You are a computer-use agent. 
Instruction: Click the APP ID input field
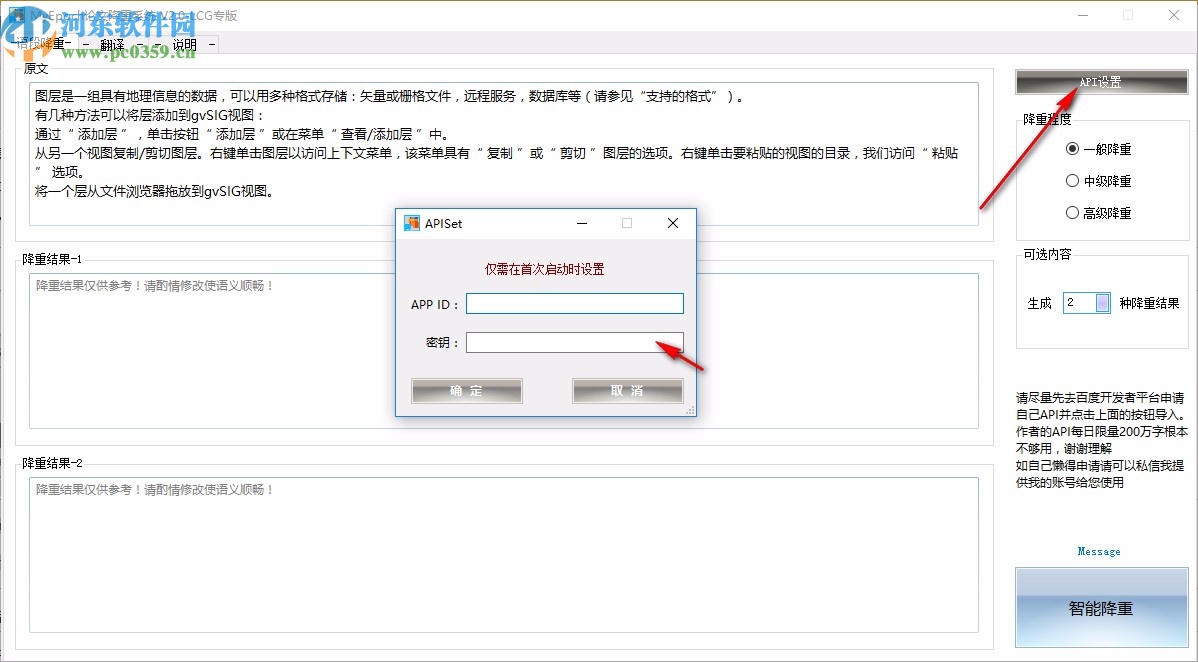click(574, 303)
